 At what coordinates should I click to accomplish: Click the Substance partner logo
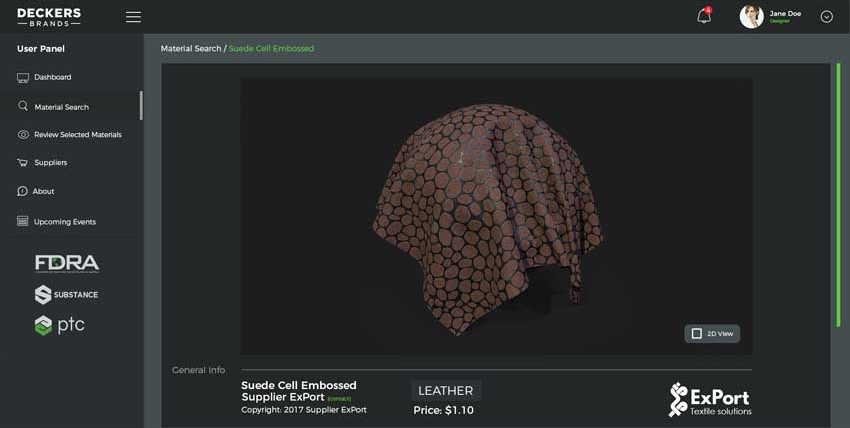(67, 294)
